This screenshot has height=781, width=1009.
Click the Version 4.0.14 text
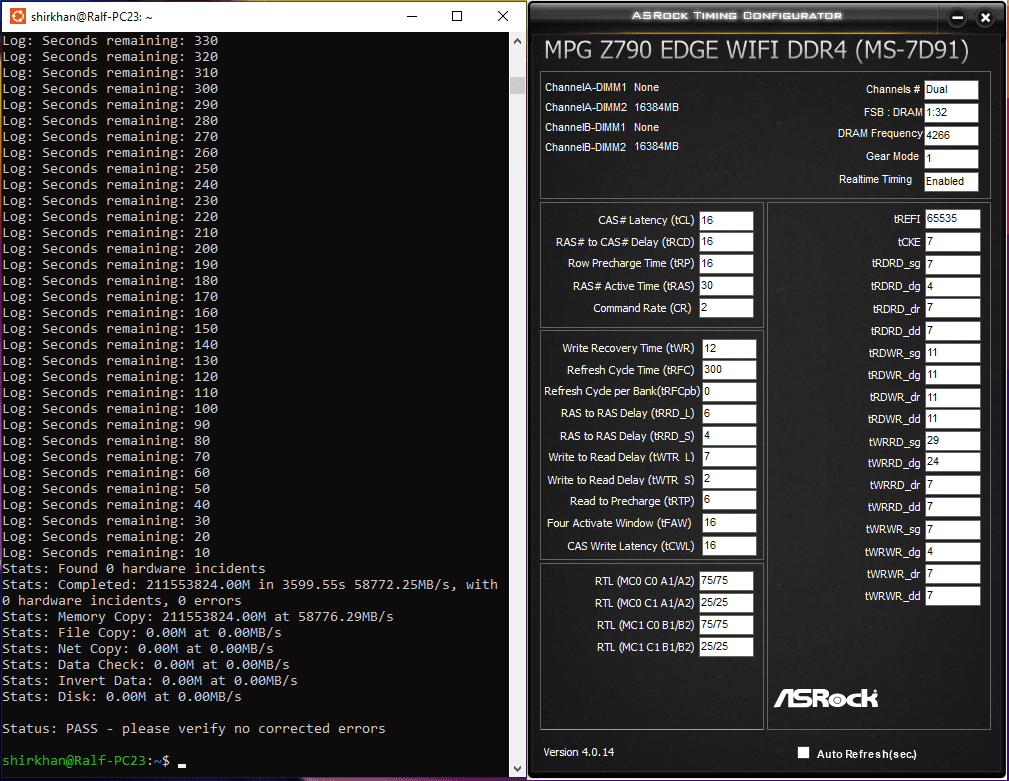[579, 752]
